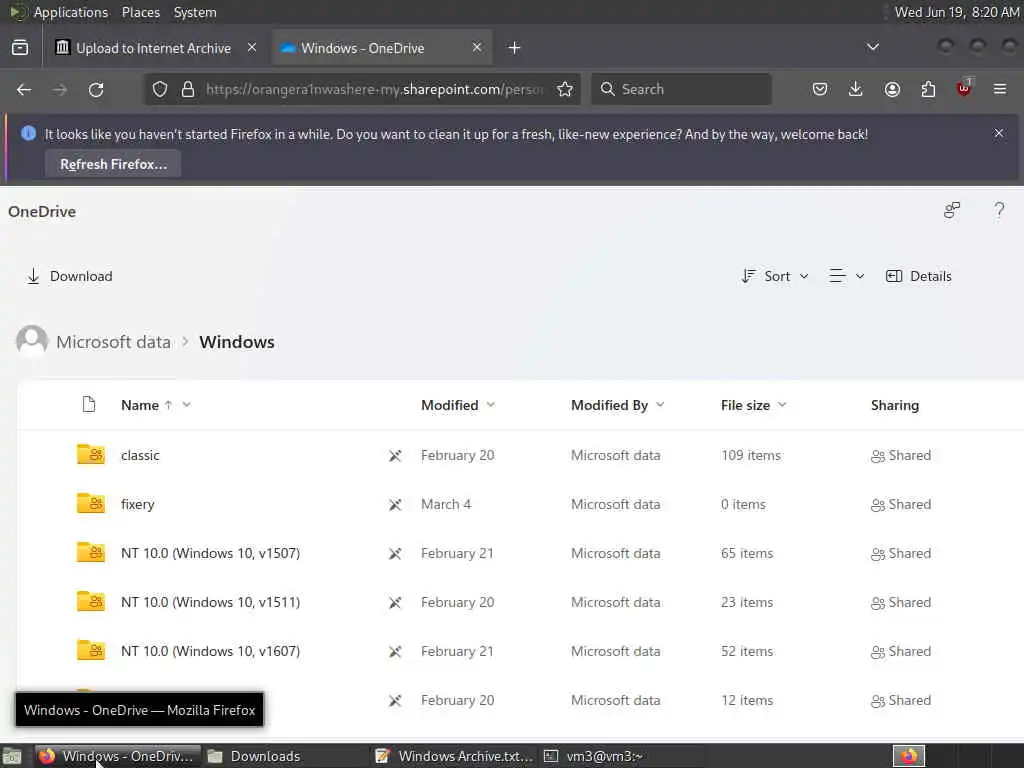Viewport: 1024px width, 768px height.
Task: Click the file type column header icon
Action: (89, 404)
